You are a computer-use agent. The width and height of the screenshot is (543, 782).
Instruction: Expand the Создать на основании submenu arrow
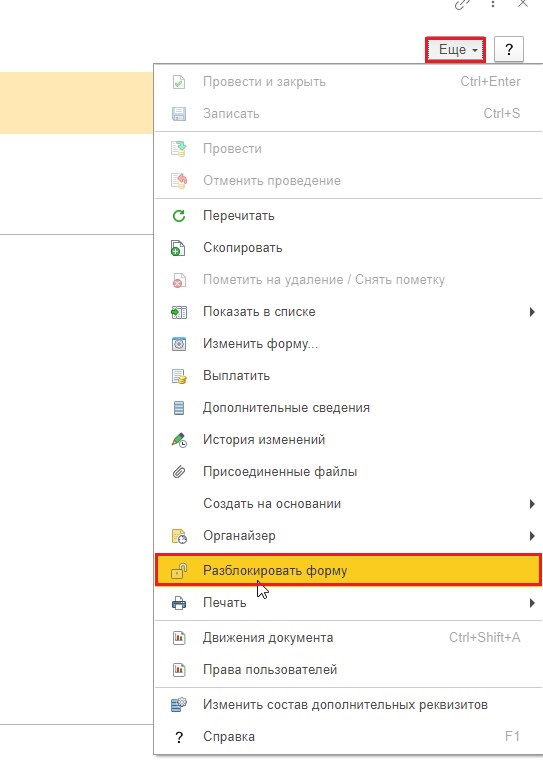(x=532, y=504)
